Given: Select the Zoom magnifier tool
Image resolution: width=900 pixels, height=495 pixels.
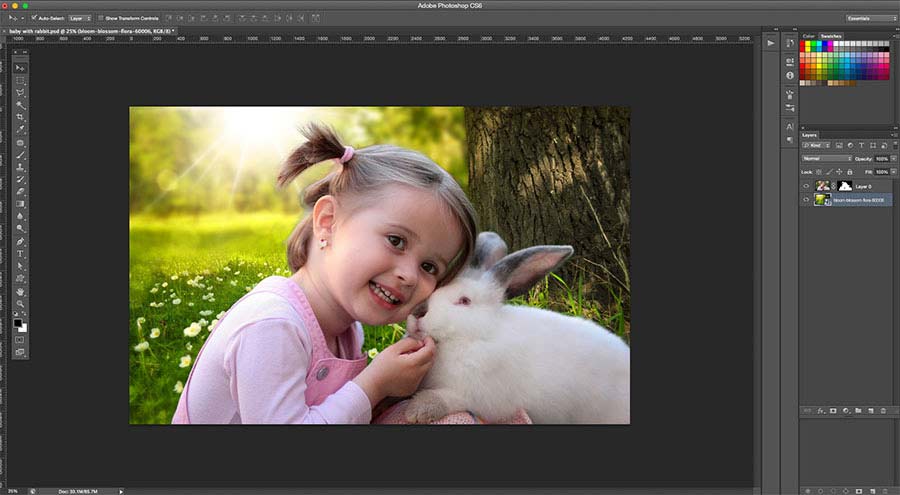Looking at the screenshot, I should pyautogui.click(x=20, y=303).
